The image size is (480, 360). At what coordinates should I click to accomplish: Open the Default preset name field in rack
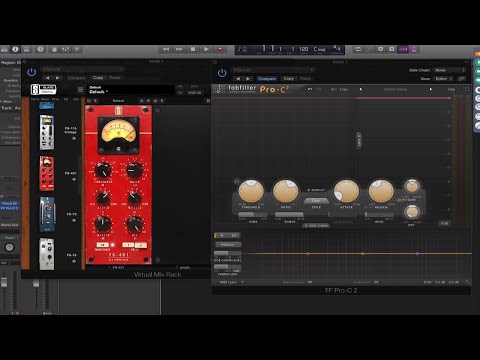[x=131, y=89]
